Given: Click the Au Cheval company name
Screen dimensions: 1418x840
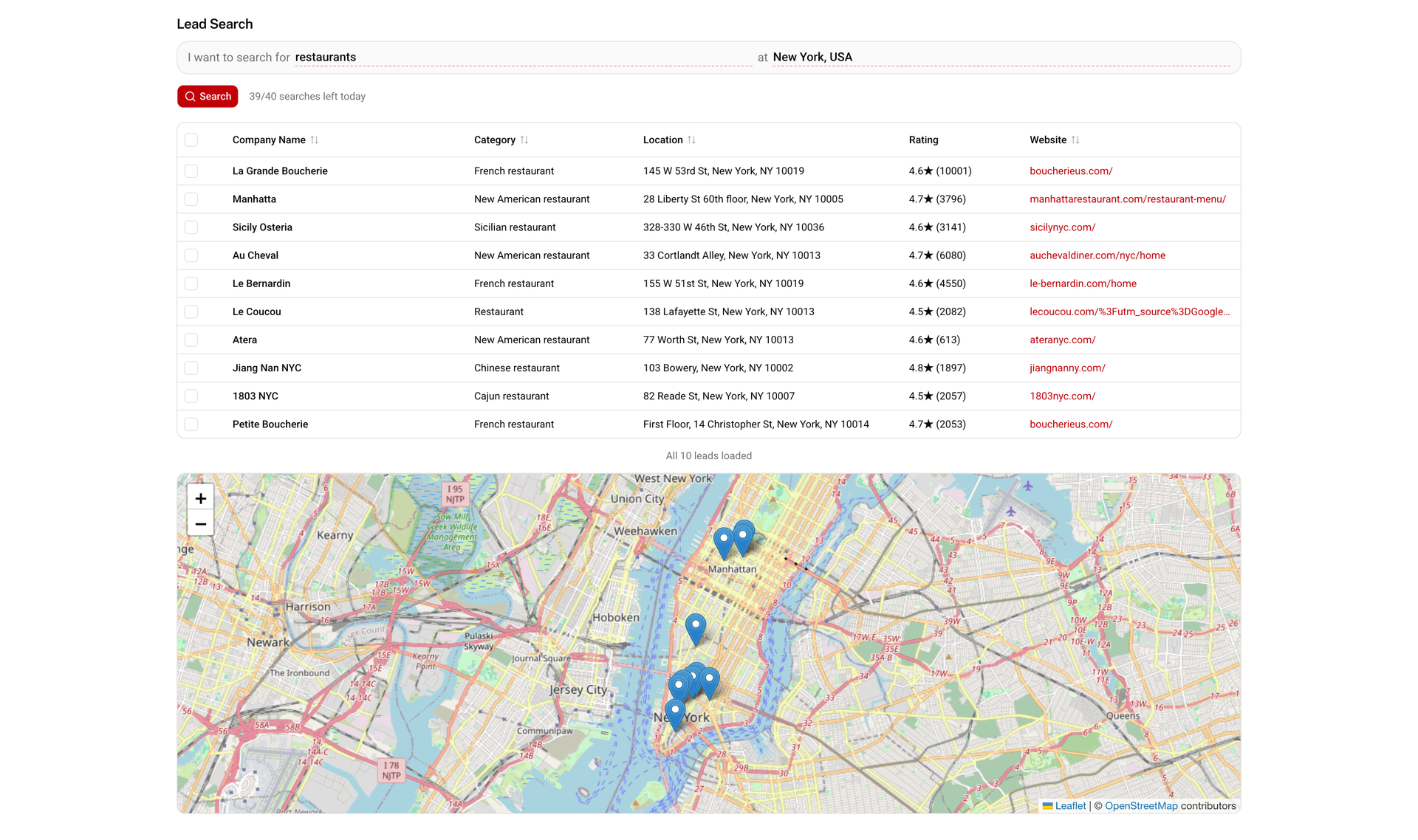Looking at the screenshot, I should pos(256,255).
